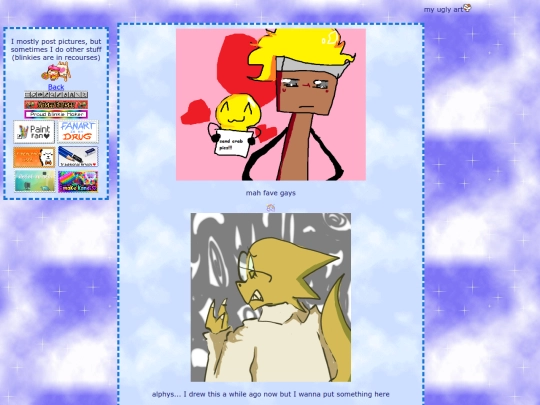This screenshot has height=405, width=540.
Task: Click the artist girl pixel icon above Back
Action: coord(56,72)
